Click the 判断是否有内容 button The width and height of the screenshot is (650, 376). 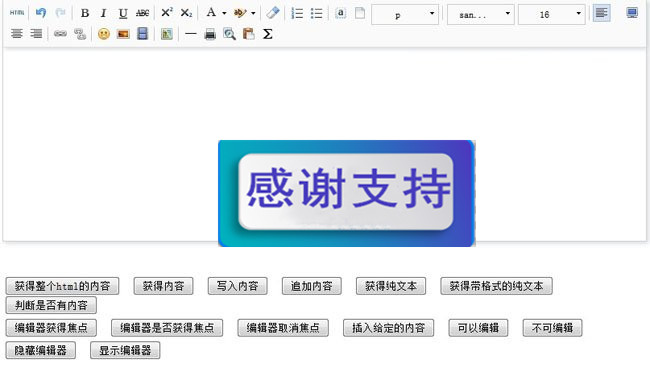pyautogui.click(x=51, y=306)
